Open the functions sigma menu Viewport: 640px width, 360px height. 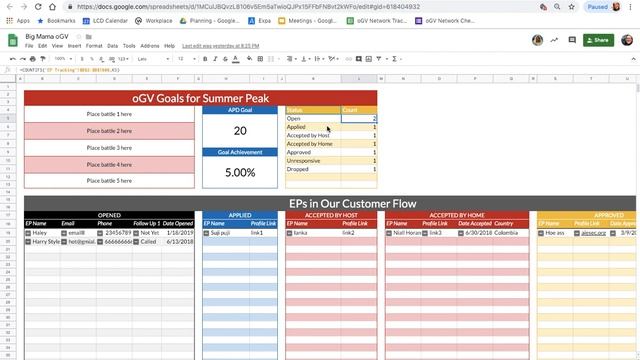[x=395, y=59]
